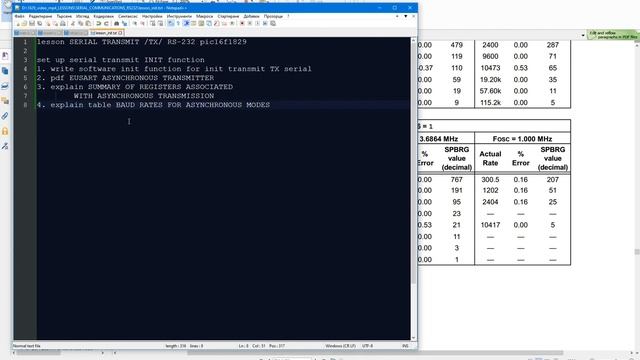Click the Notepad++ vertical scrollbar down arrow
This screenshot has height=360, width=640.
coord(414,338)
